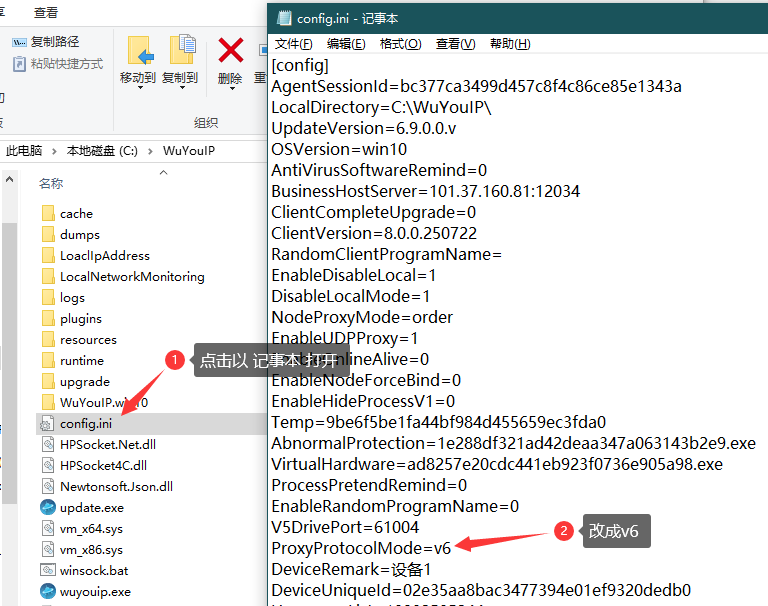Click the dumps folder icon
Screen dimensions: 768x606
pos(48,235)
